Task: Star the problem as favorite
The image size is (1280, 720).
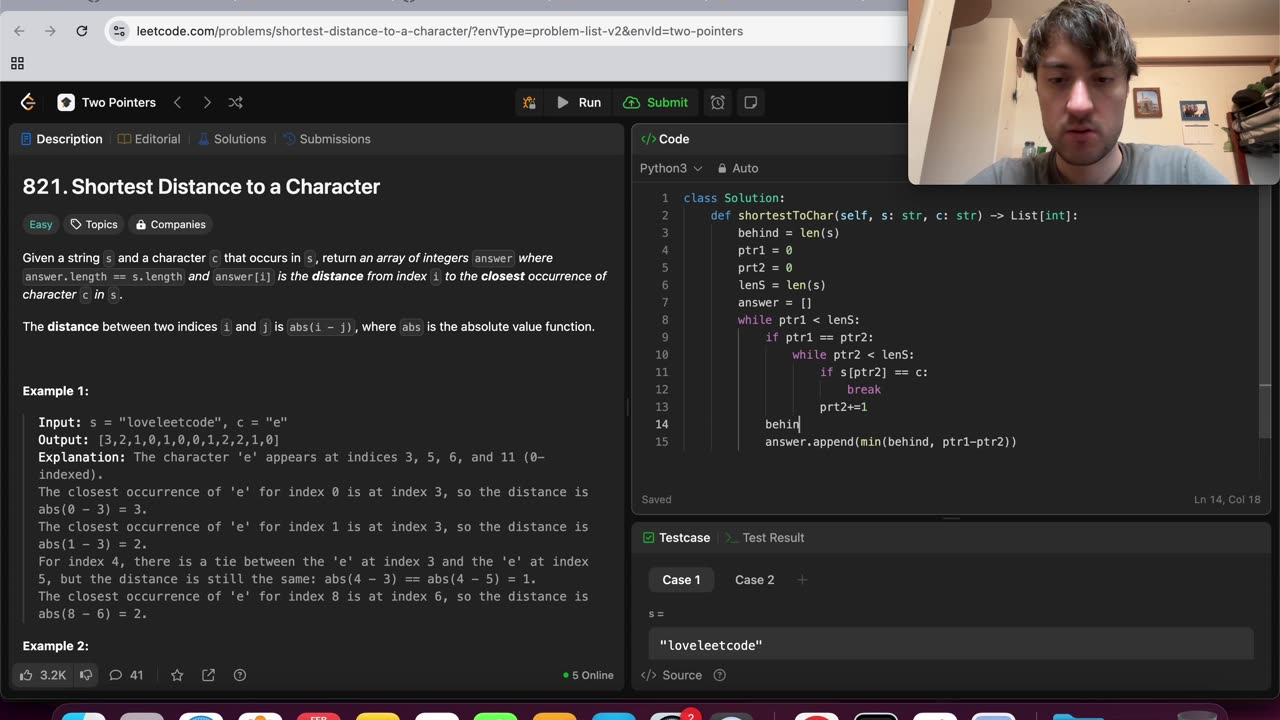Action: point(177,675)
